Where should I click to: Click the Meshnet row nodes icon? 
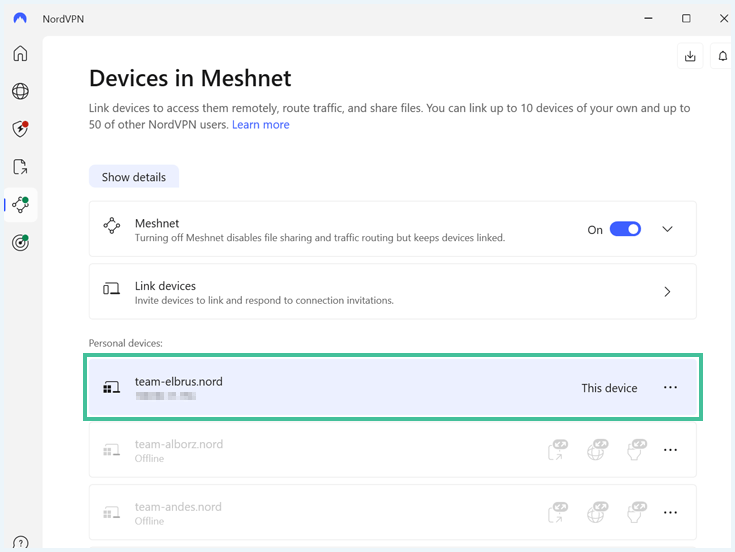click(x=112, y=225)
